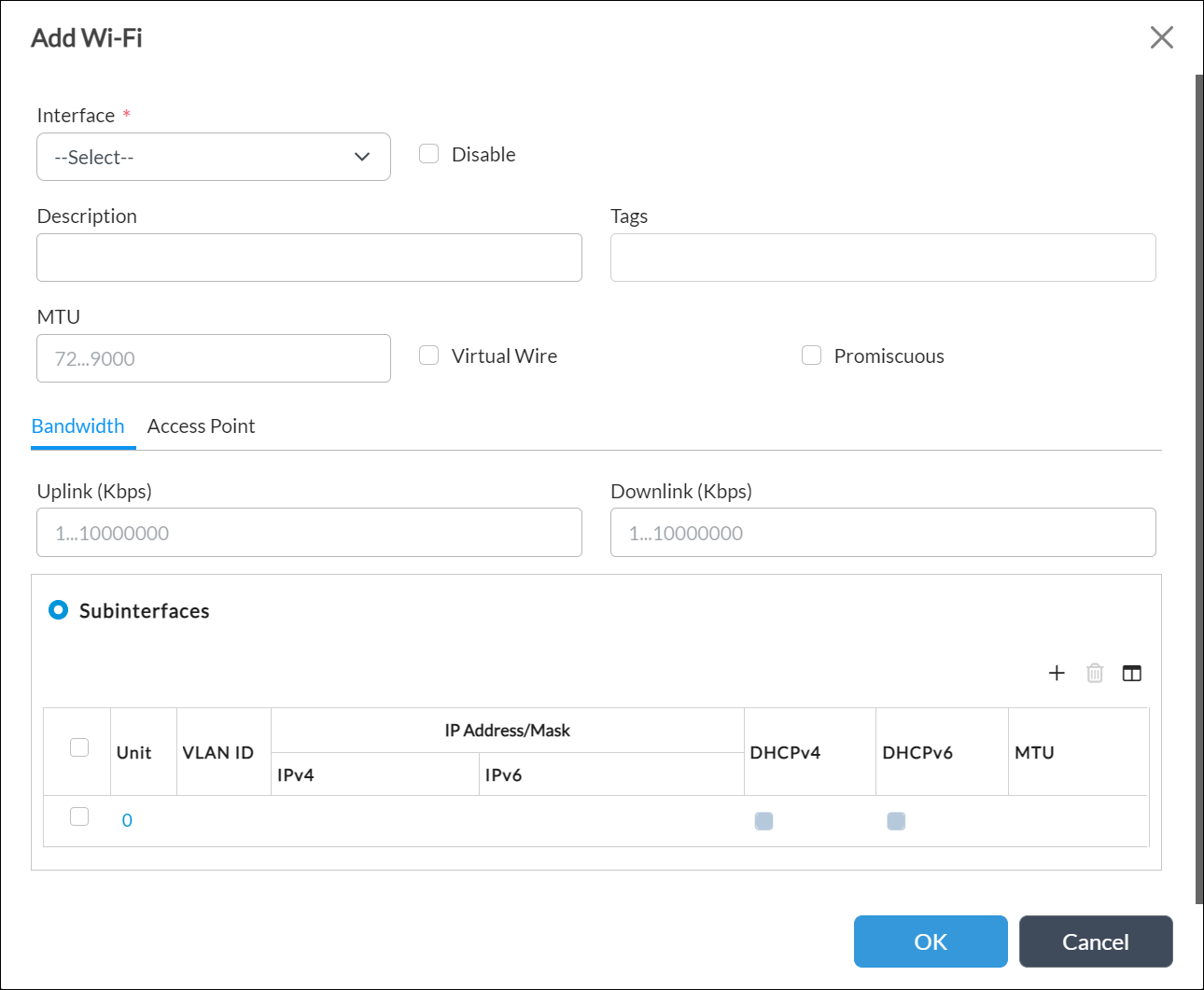Click the Description text field
1204x990 pixels.
pos(309,258)
